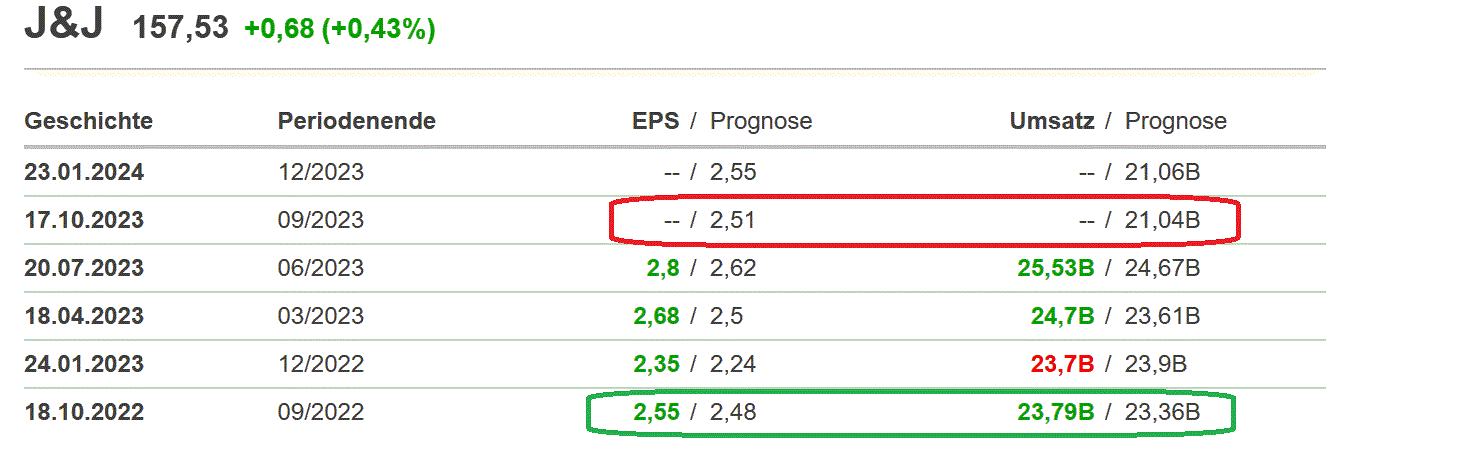Click the +0,68 (+0,43%) price change

coord(339,29)
